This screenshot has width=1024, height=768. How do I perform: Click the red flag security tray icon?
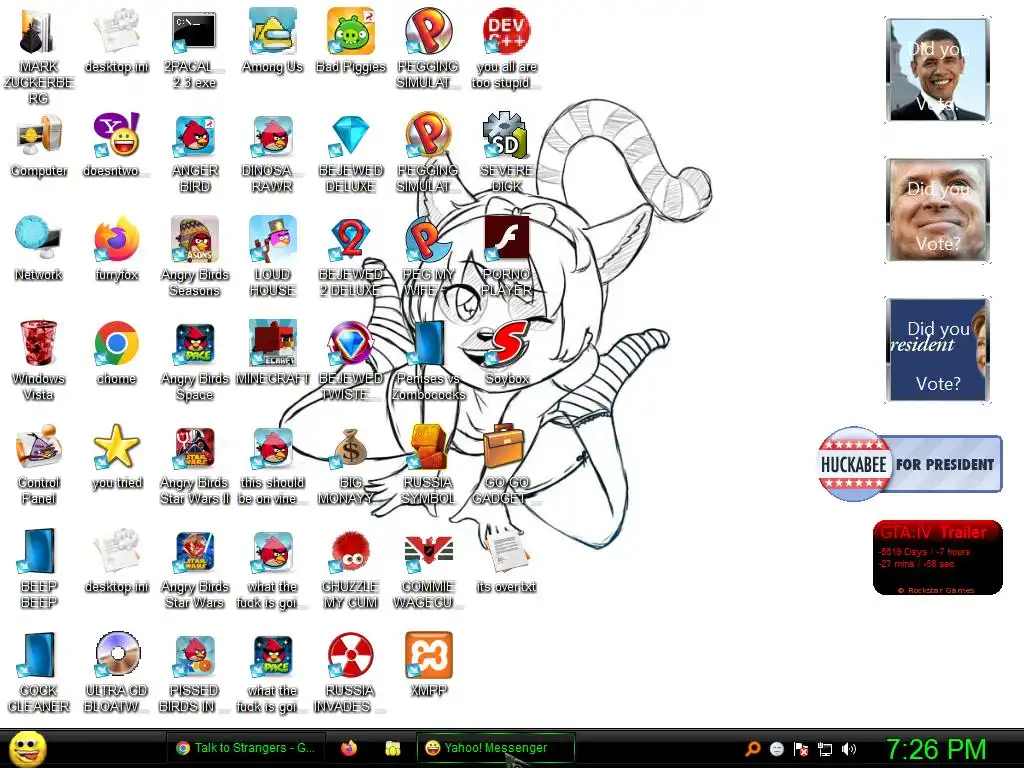[x=801, y=748]
